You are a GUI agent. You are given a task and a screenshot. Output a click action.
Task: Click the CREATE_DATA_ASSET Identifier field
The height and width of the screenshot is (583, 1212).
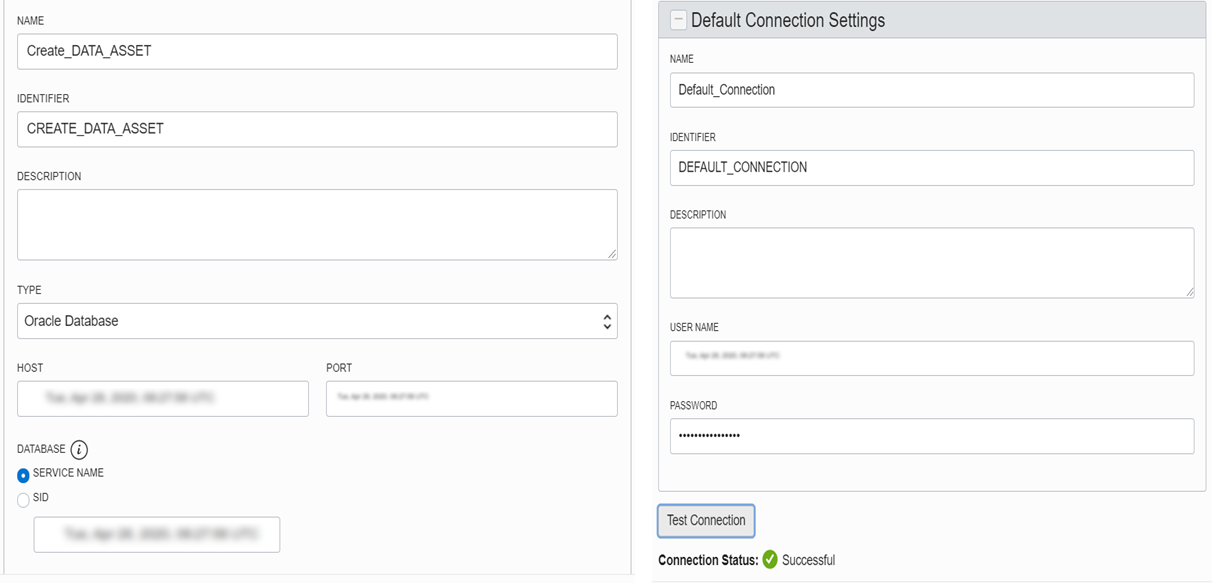pyautogui.click(x=317, y=129)
